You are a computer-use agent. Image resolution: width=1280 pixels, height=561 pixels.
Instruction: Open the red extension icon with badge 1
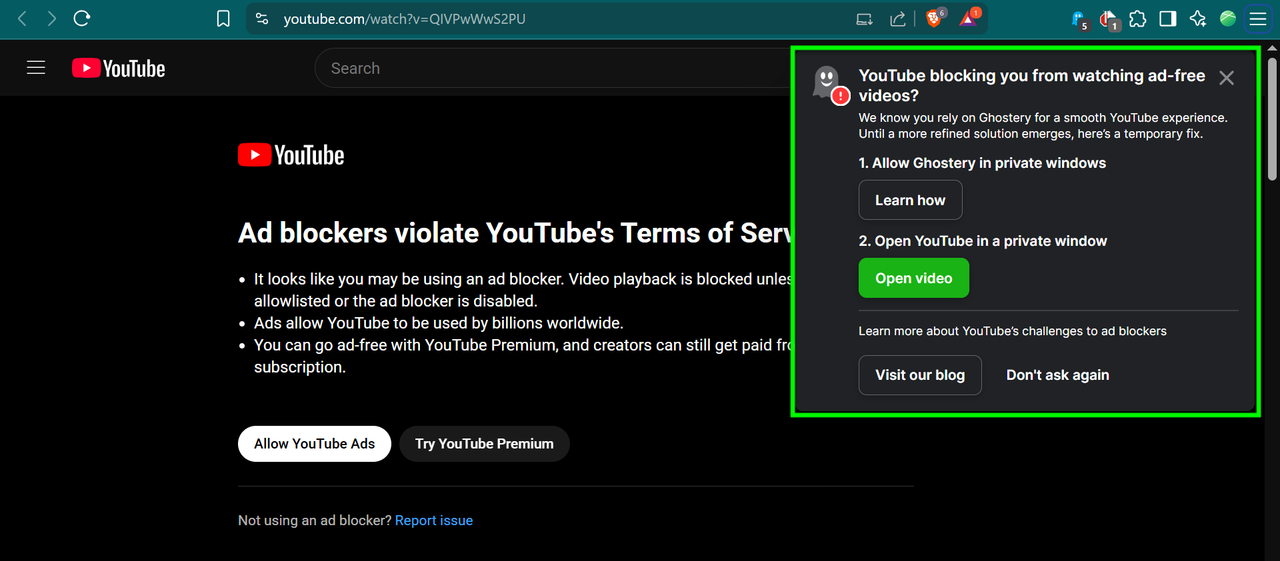[x=1108, y=19]
